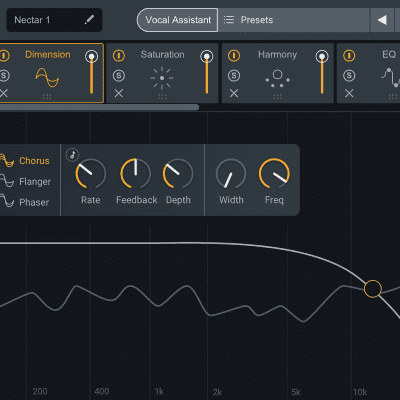Select the Dimension module sine wave icon
This screenshot has width=400, height=400.
point(47,77)
